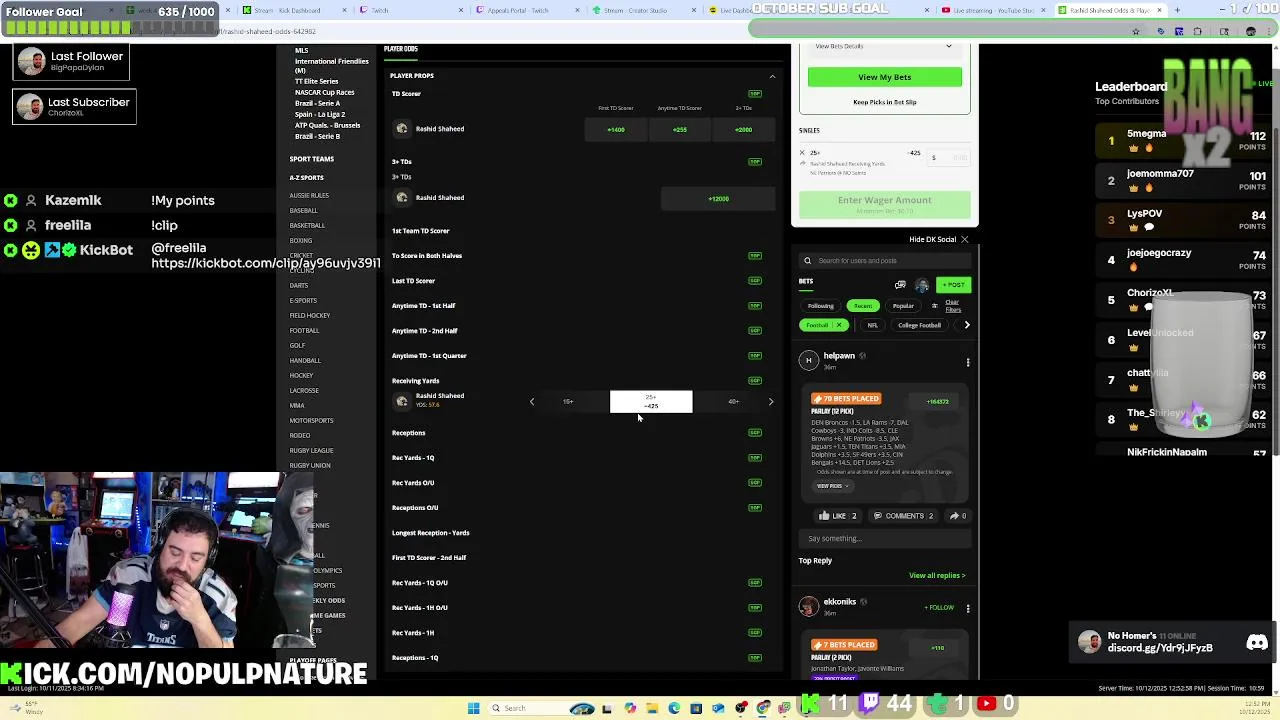Image resolution: width=1280 pixels, height=720 pixels.
Task: Remove the 25+ single from bet slip
Action: coord(802,153)
